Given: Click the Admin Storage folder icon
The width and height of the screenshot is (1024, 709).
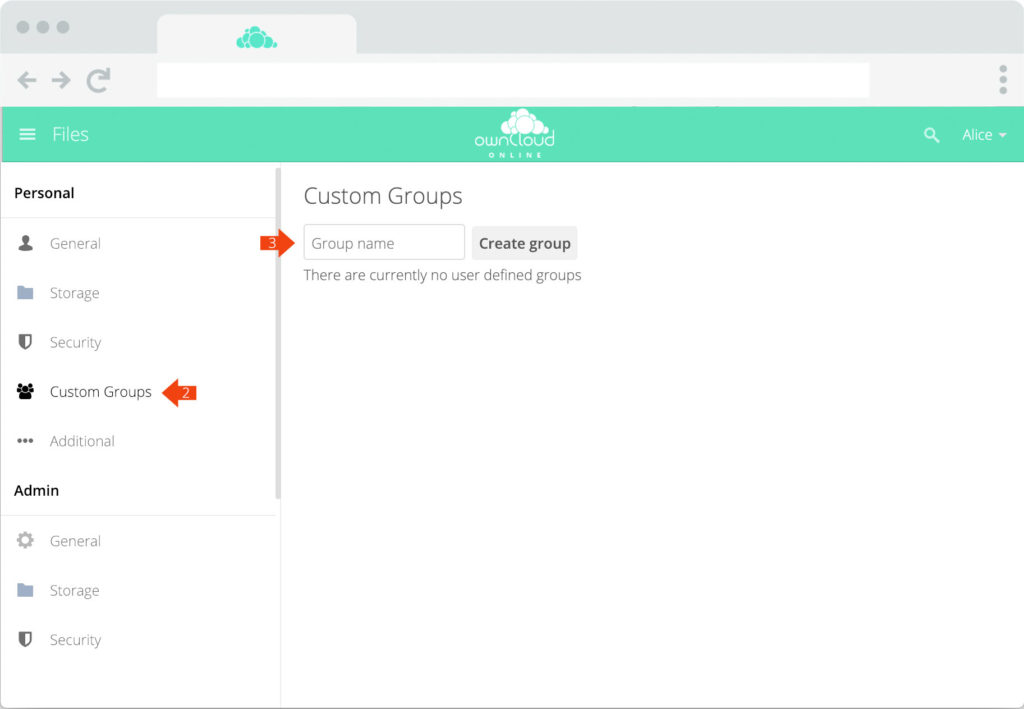Looking at the screenshot, I should (24, 590).
